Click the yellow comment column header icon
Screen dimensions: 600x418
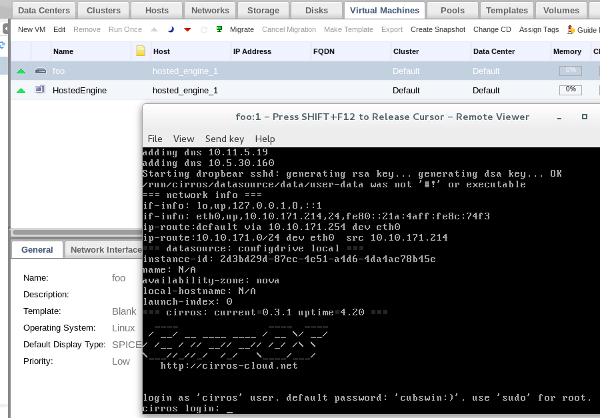tap(140, 51)
